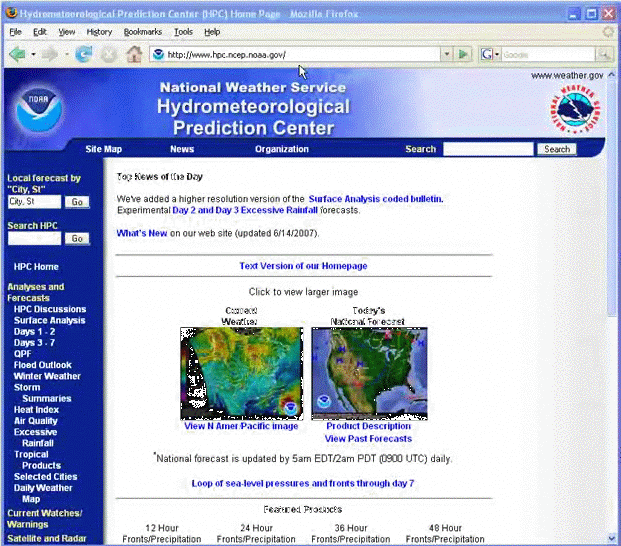
Task: Open Surface Analysis coded bulletin link
Action: [375, 199]
